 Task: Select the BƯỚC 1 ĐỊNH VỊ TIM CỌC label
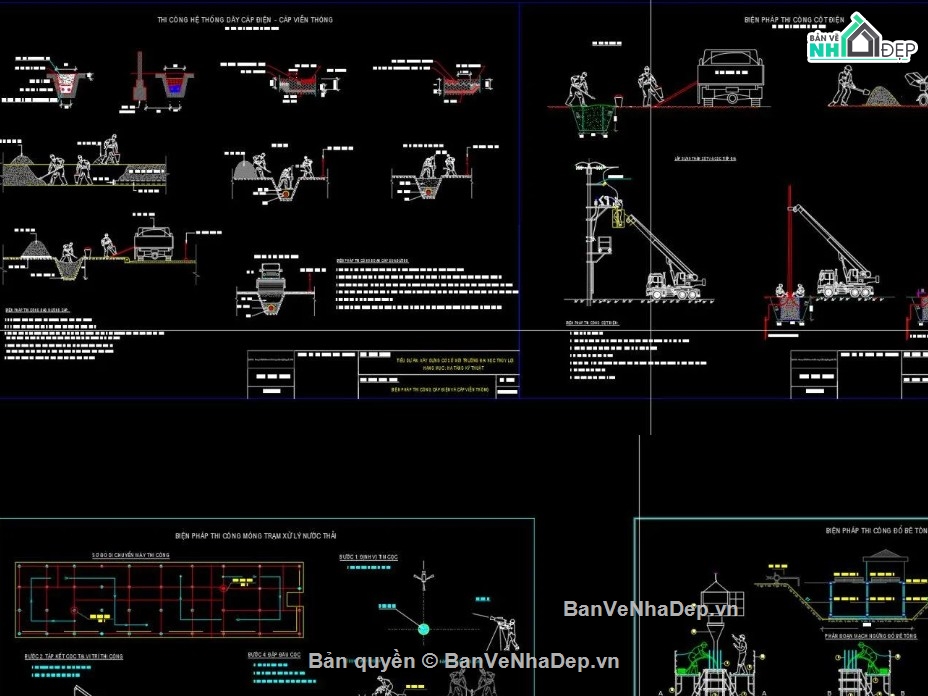[368, 557]
